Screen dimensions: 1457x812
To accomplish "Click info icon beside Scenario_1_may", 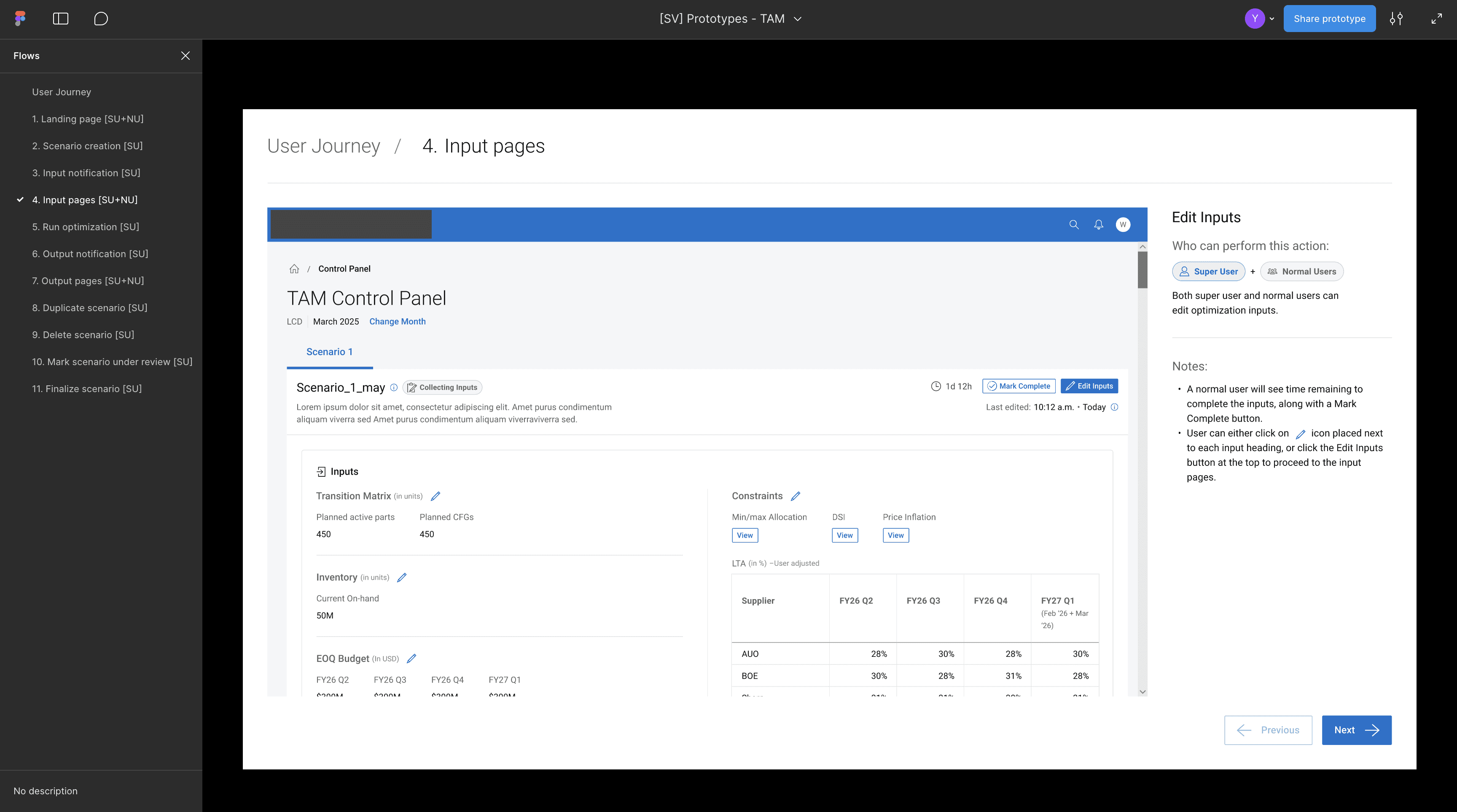I will pyautogui.click(x=394, y=387).
